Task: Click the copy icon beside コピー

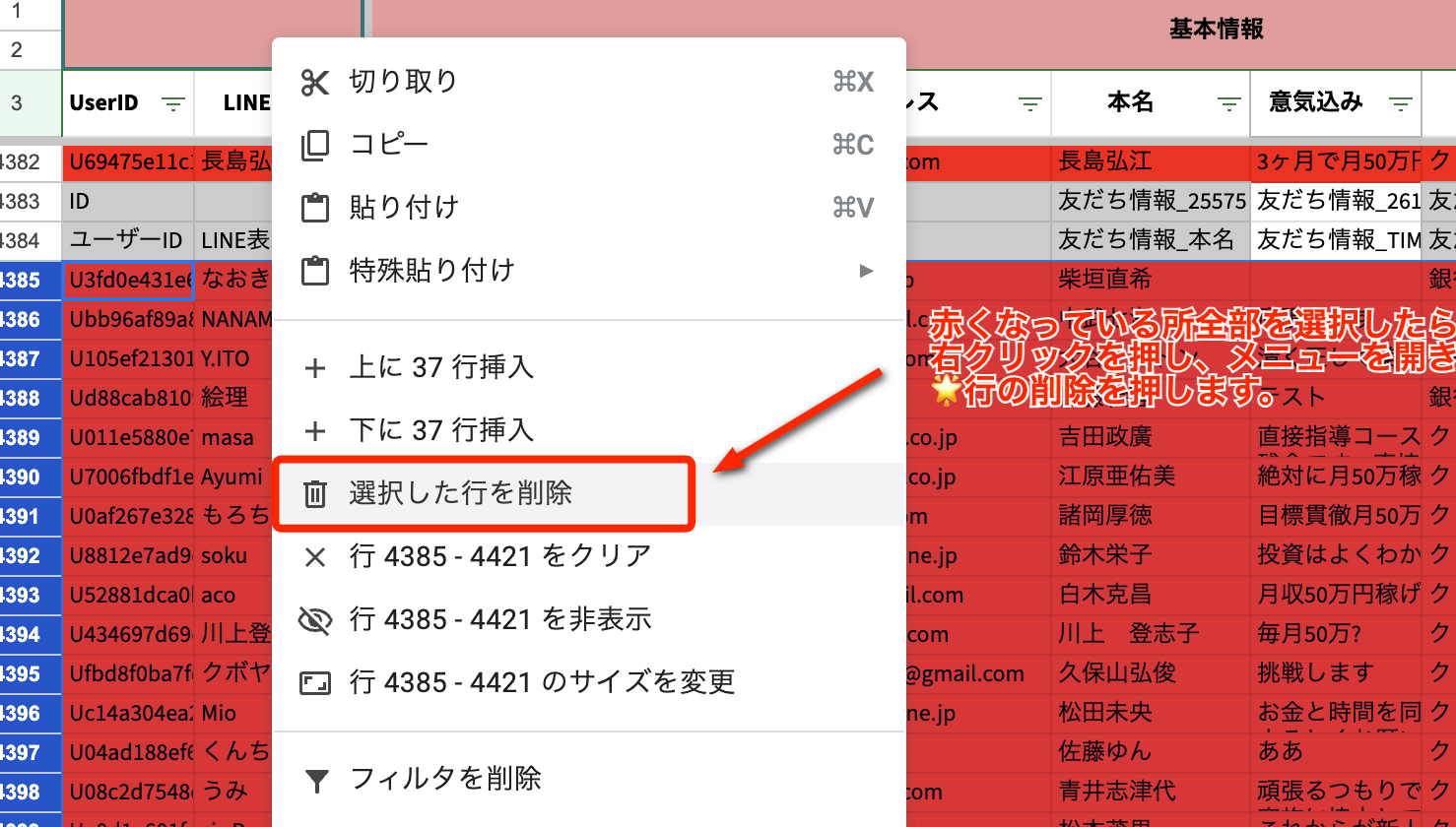Action: pyautogui.click(x=316, y=144)
